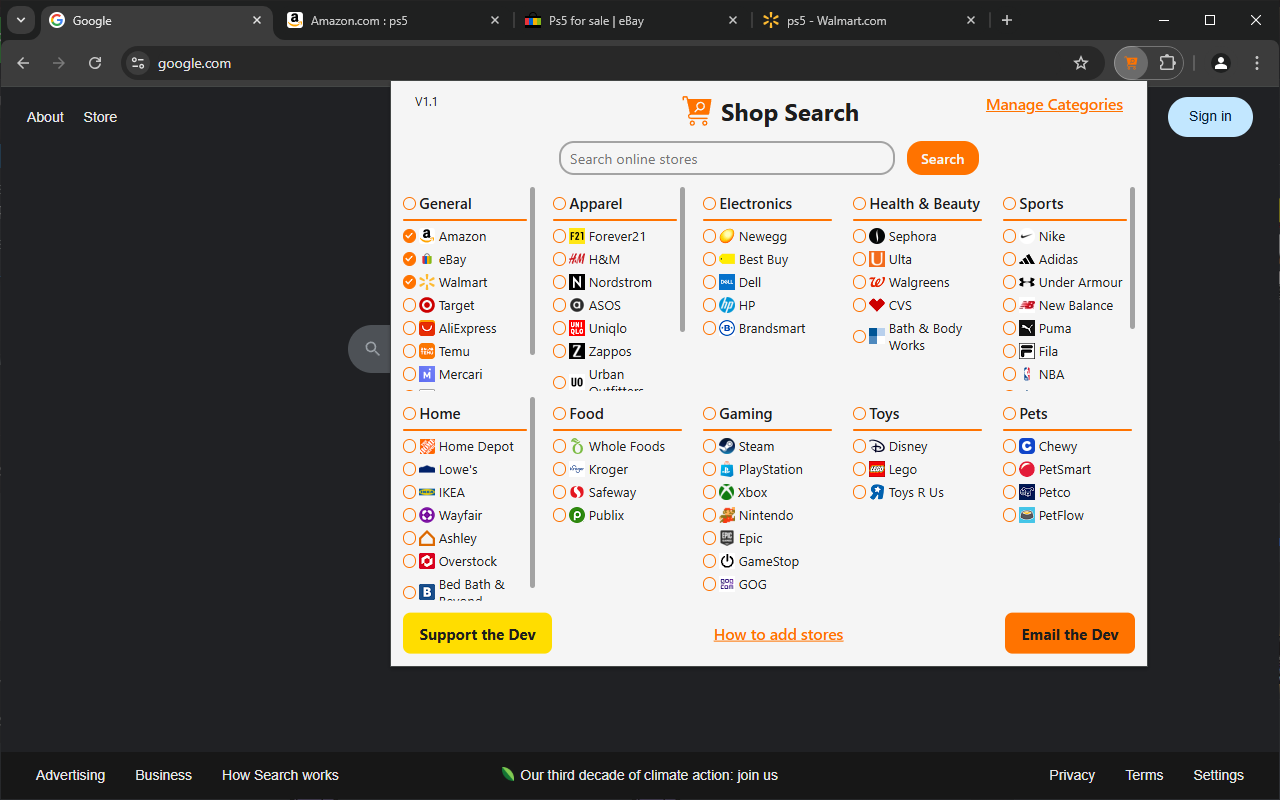The width and height of the screenshot is (1280, 800).
Task: Select all stores in Electronics category
Action: [x=710, y=204]
